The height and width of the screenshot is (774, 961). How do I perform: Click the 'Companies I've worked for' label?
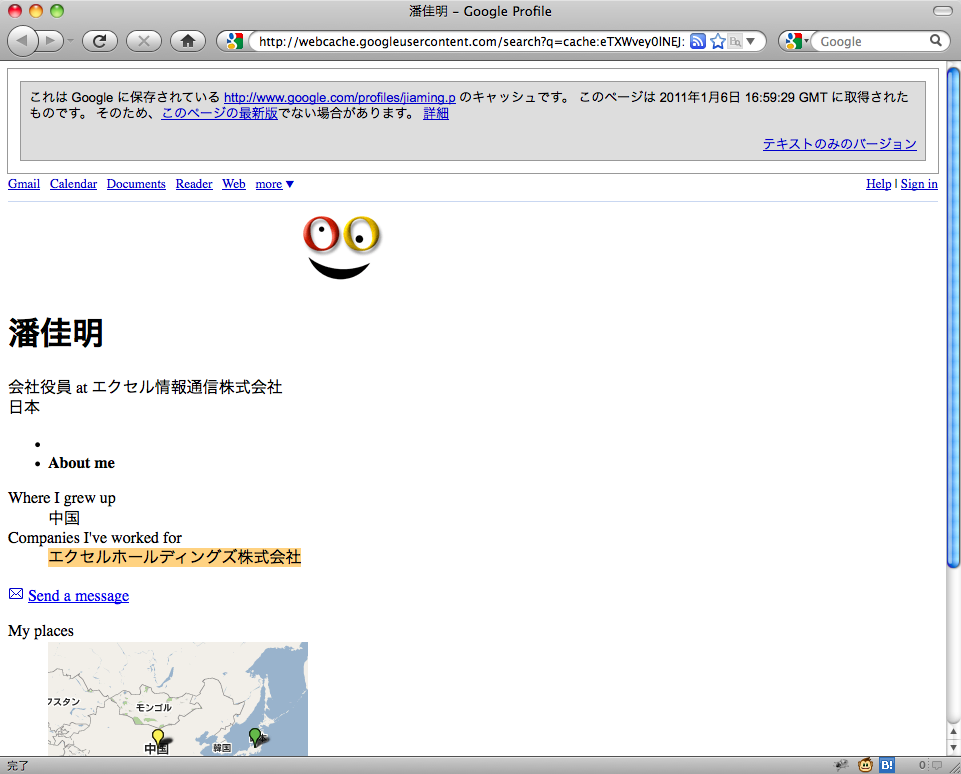(95, 537)
